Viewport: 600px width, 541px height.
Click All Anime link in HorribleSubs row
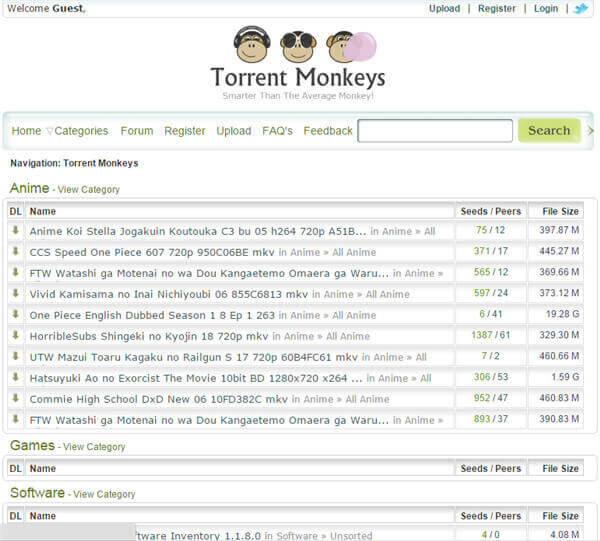[348, 337]
